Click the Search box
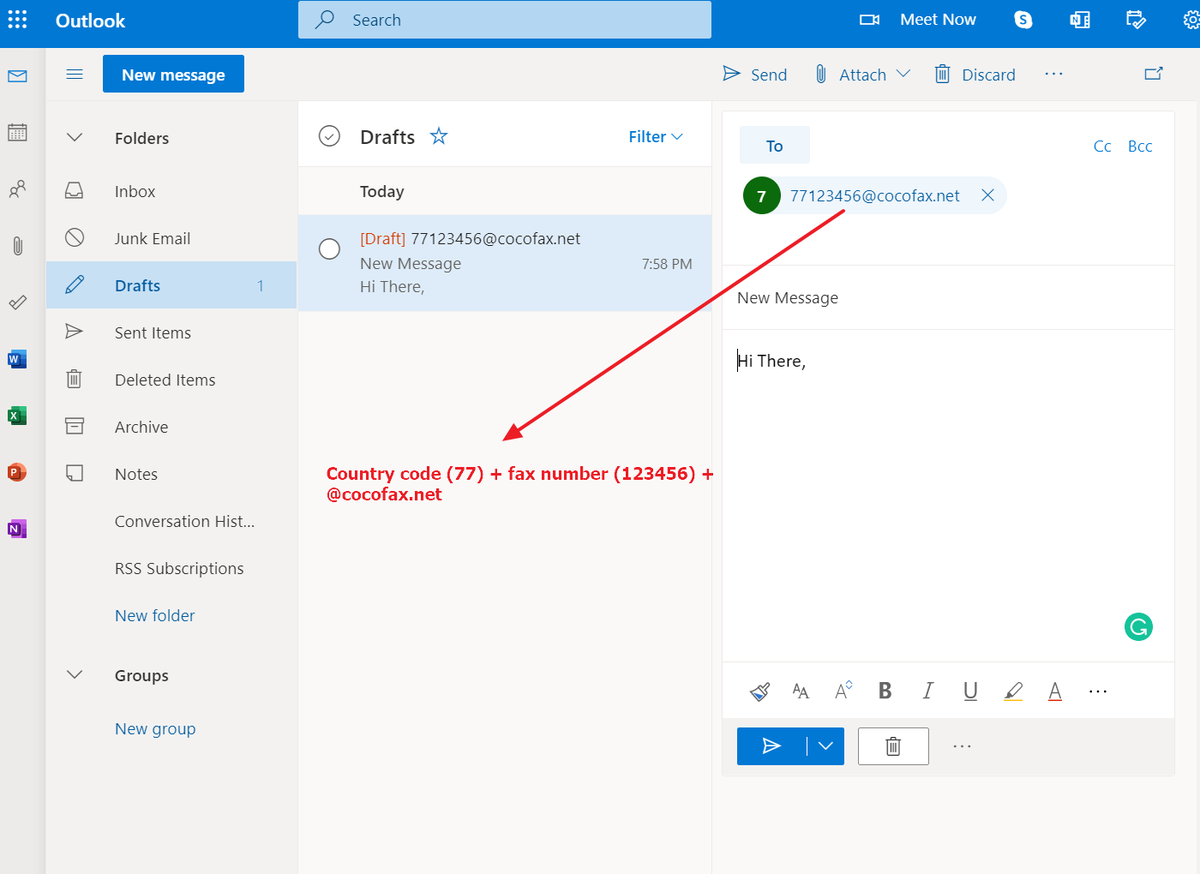Image resolution: width=1200 pixels, height=874 pixels. coord(505,20)
